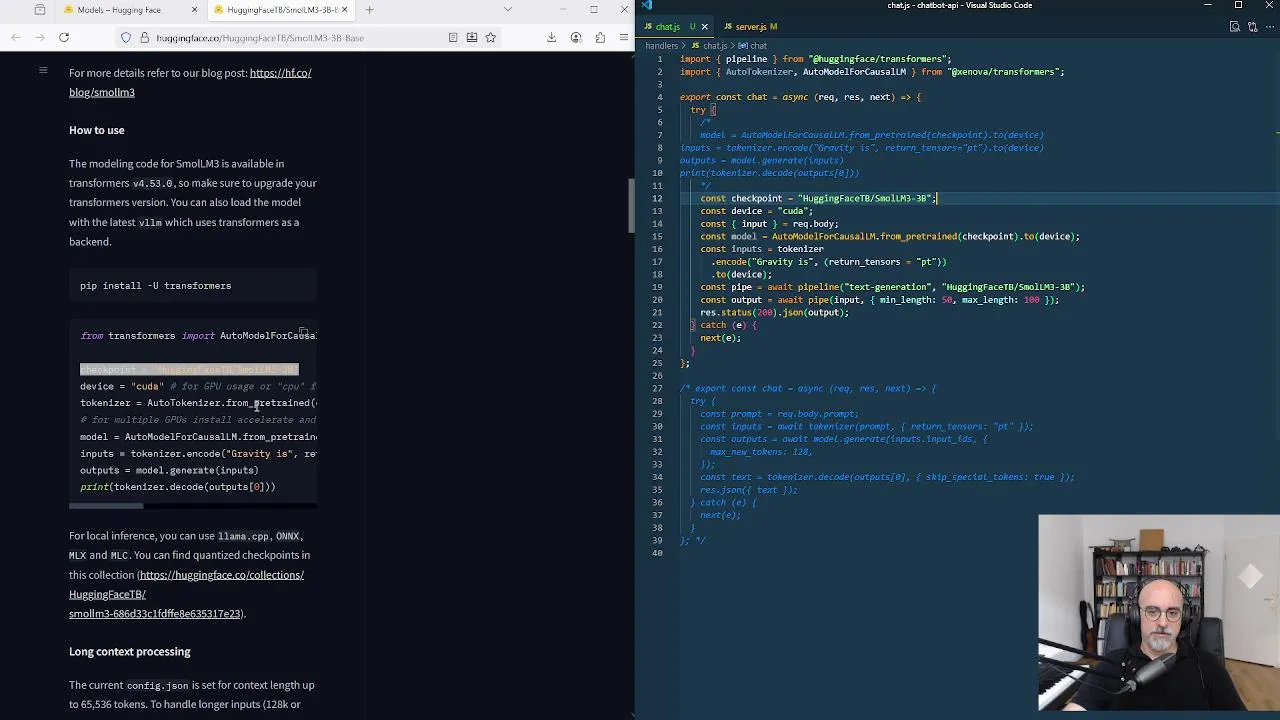Toggle reader view in address bar
The image size is (1280, 720).
coord(453,38)
